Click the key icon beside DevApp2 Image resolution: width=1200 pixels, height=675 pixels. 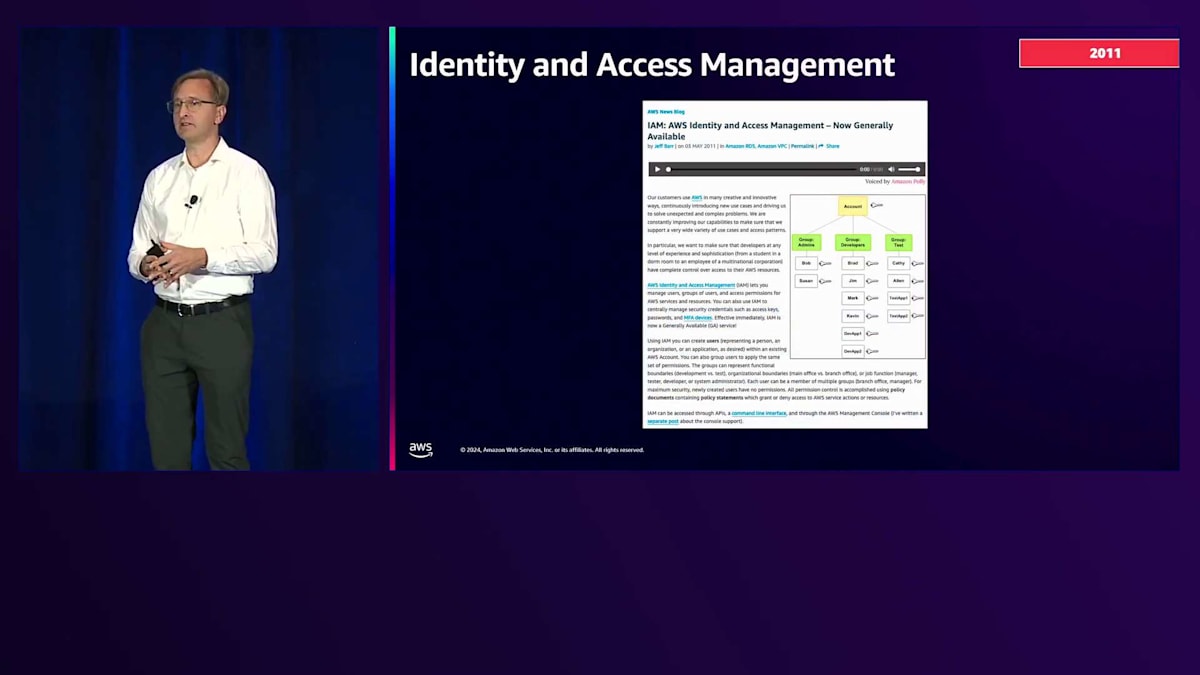872,351
